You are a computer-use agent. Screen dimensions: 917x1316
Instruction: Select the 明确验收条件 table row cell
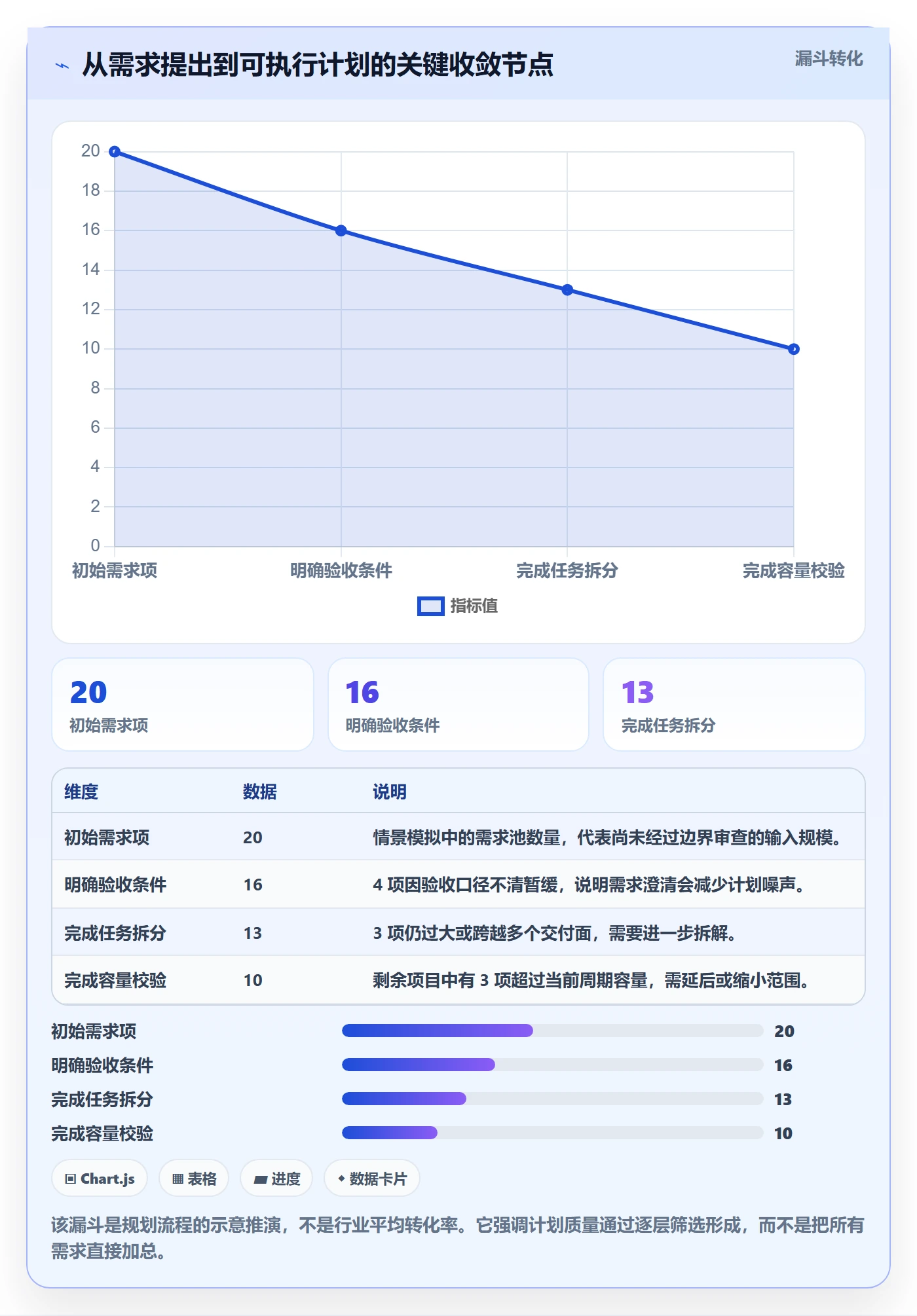[115, 885]
